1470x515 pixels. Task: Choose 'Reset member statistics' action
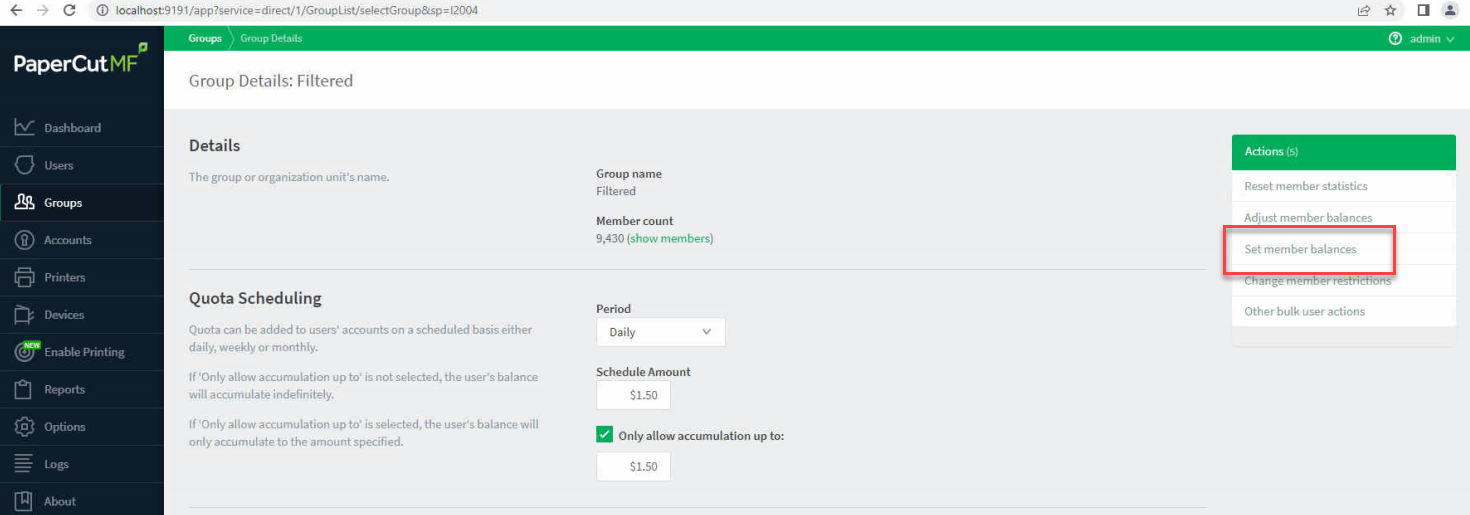tap(1305, 186)
